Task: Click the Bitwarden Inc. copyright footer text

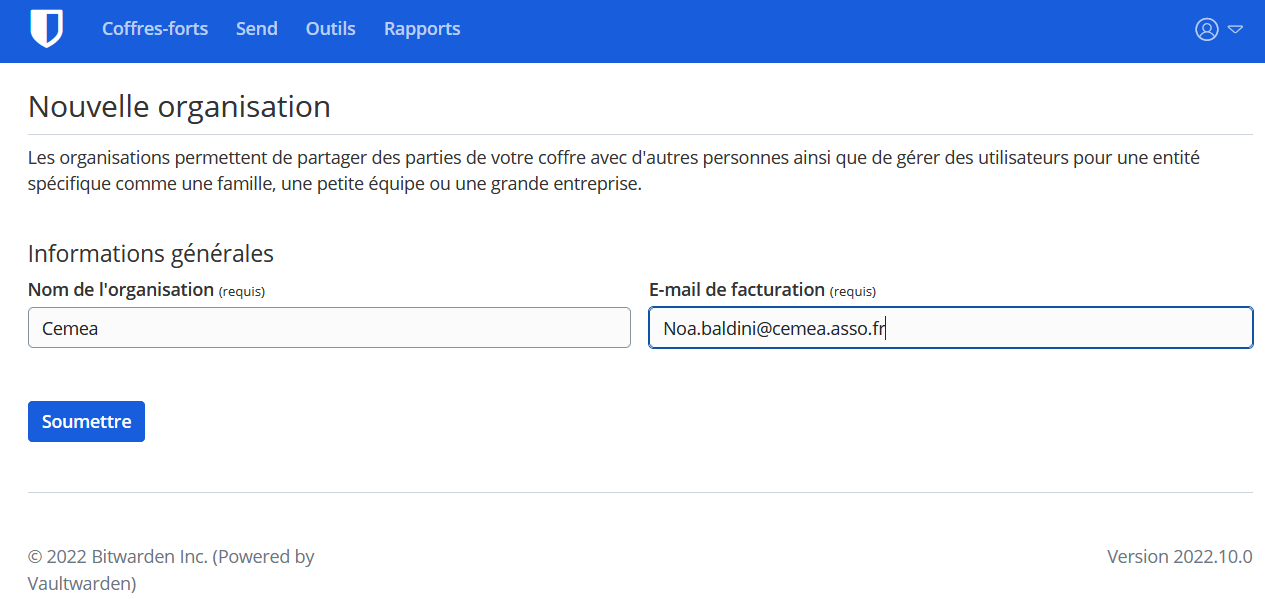Action: pos(117,557)
